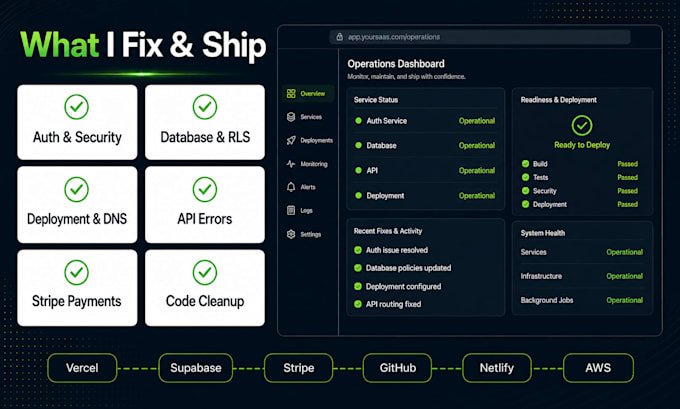The width and height of the screenshot is (680, 409).
Task: Click check icon beside Security readiness row
Action: (x=526, y=191)
